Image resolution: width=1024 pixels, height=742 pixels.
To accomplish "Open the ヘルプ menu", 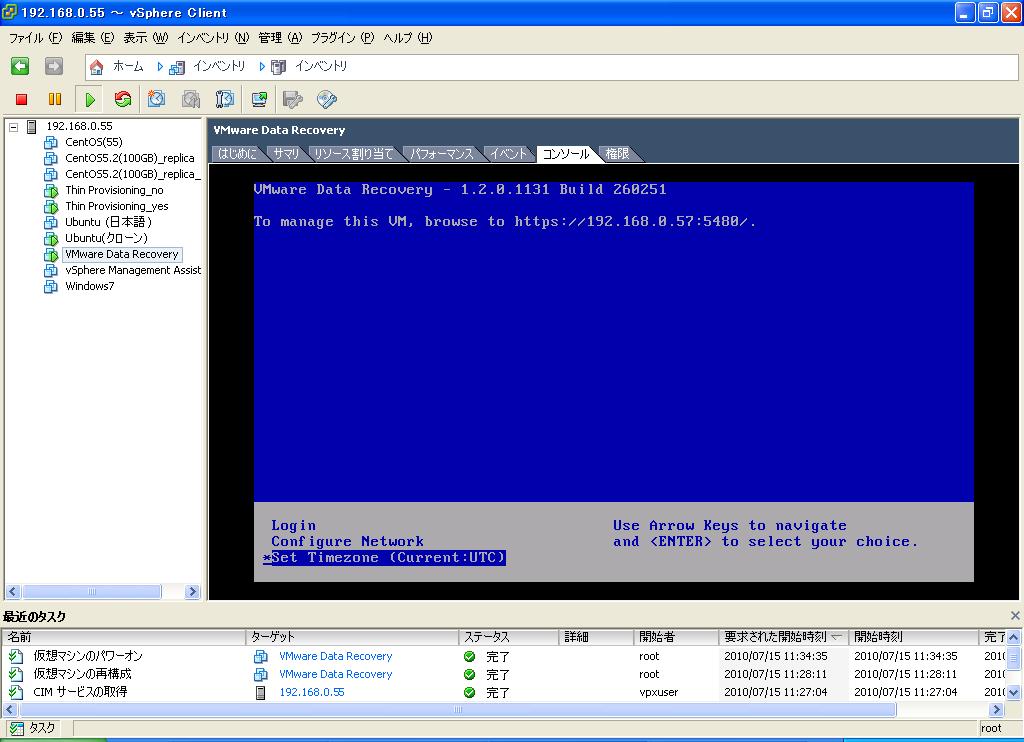I will coord(408,38).
